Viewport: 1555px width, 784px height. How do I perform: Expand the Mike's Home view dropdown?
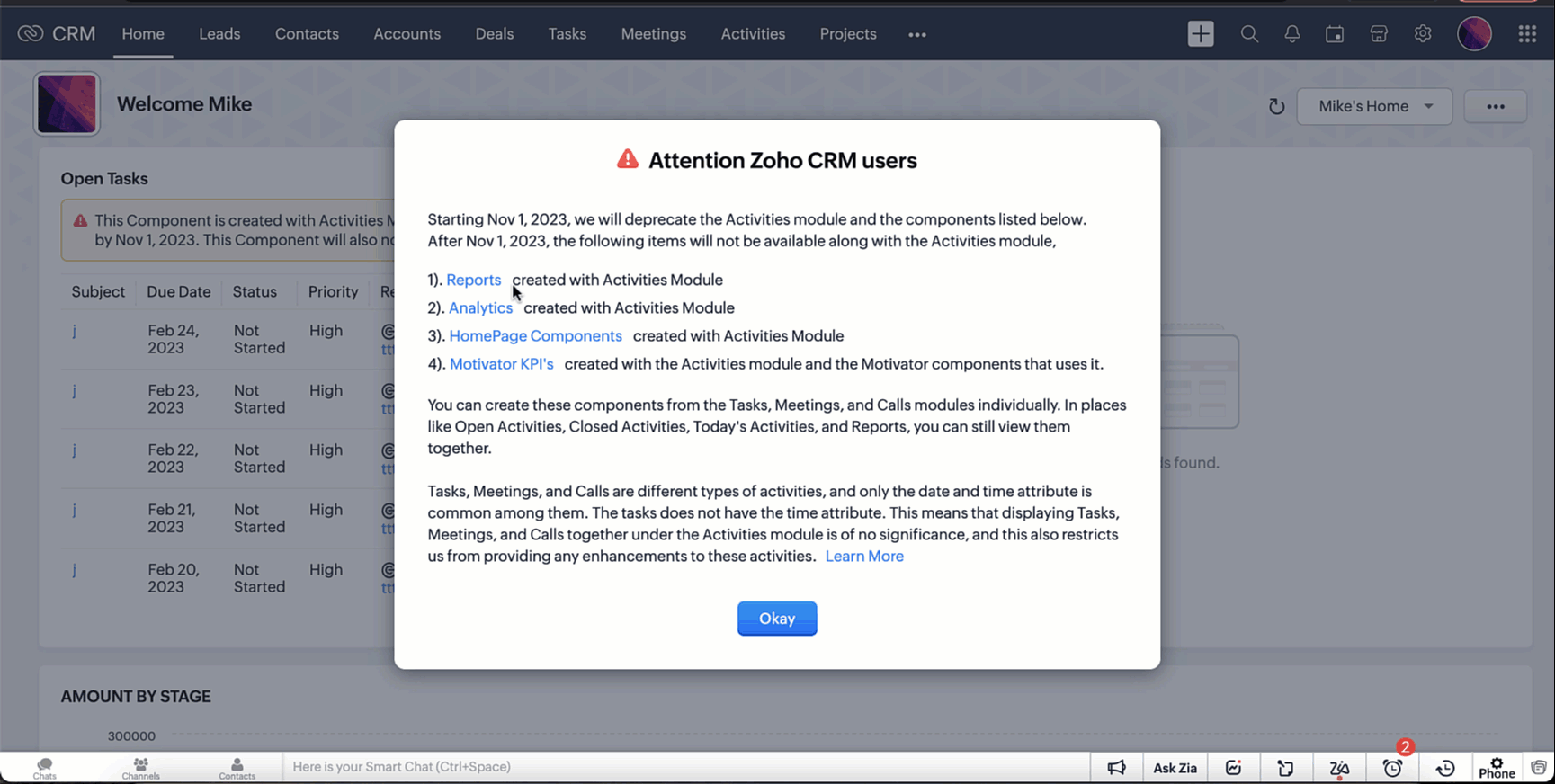click(x=1374, y=106)
